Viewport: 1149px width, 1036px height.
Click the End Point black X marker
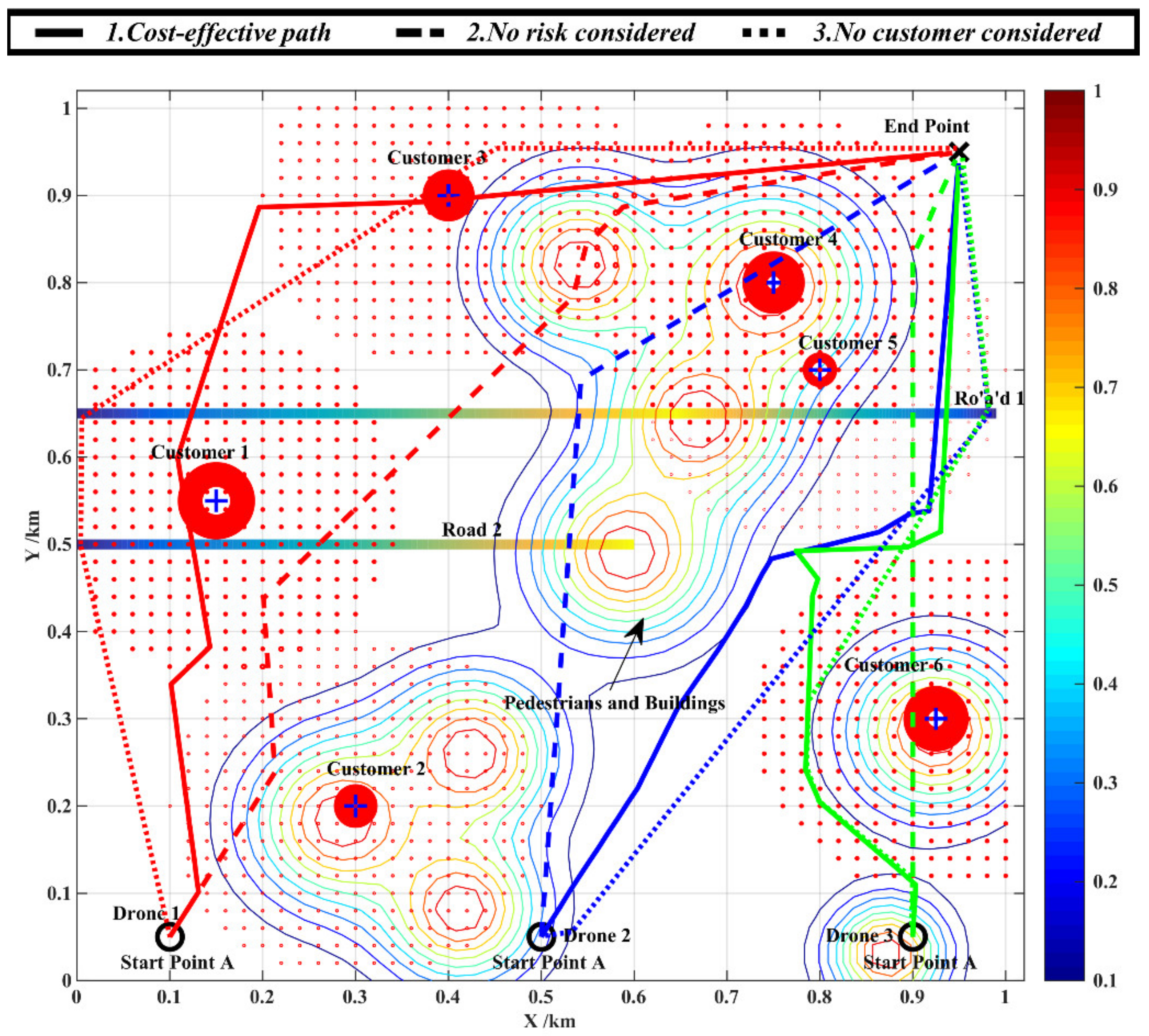[959, 152]
